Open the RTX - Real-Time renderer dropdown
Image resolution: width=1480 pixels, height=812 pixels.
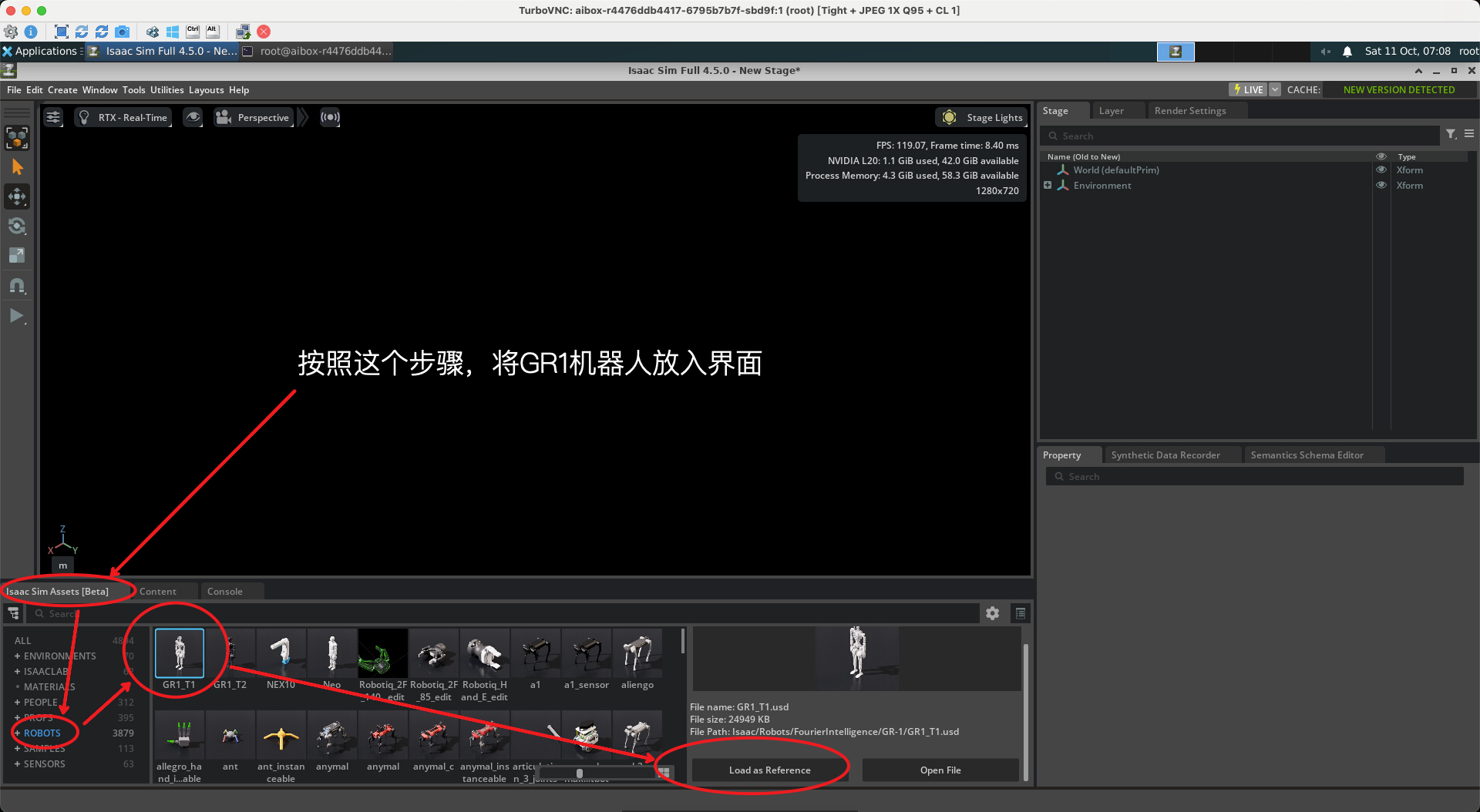(x=123, y=117)
